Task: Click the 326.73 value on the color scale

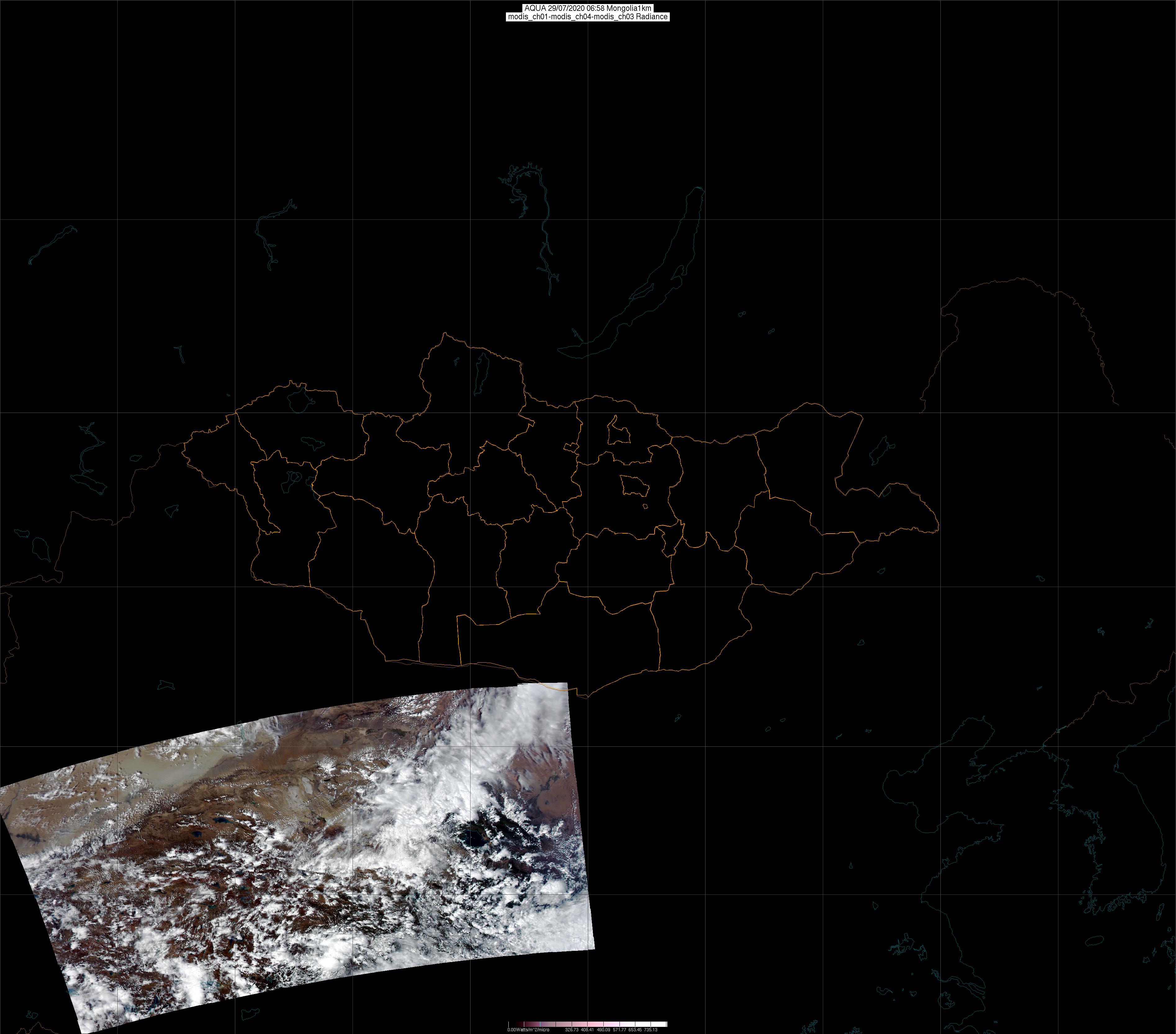Action: [572, 1030]
